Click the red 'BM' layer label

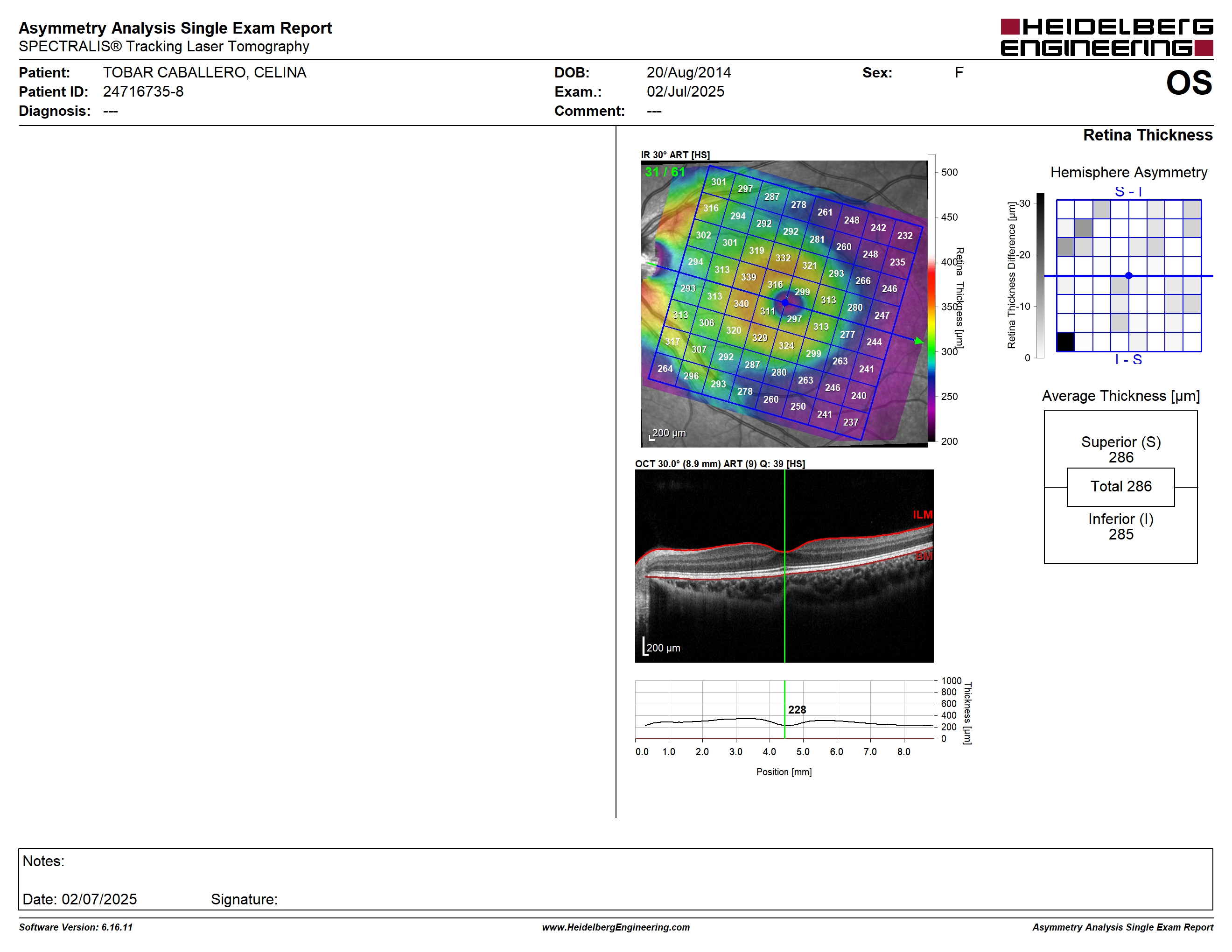(x=924, y=556)
